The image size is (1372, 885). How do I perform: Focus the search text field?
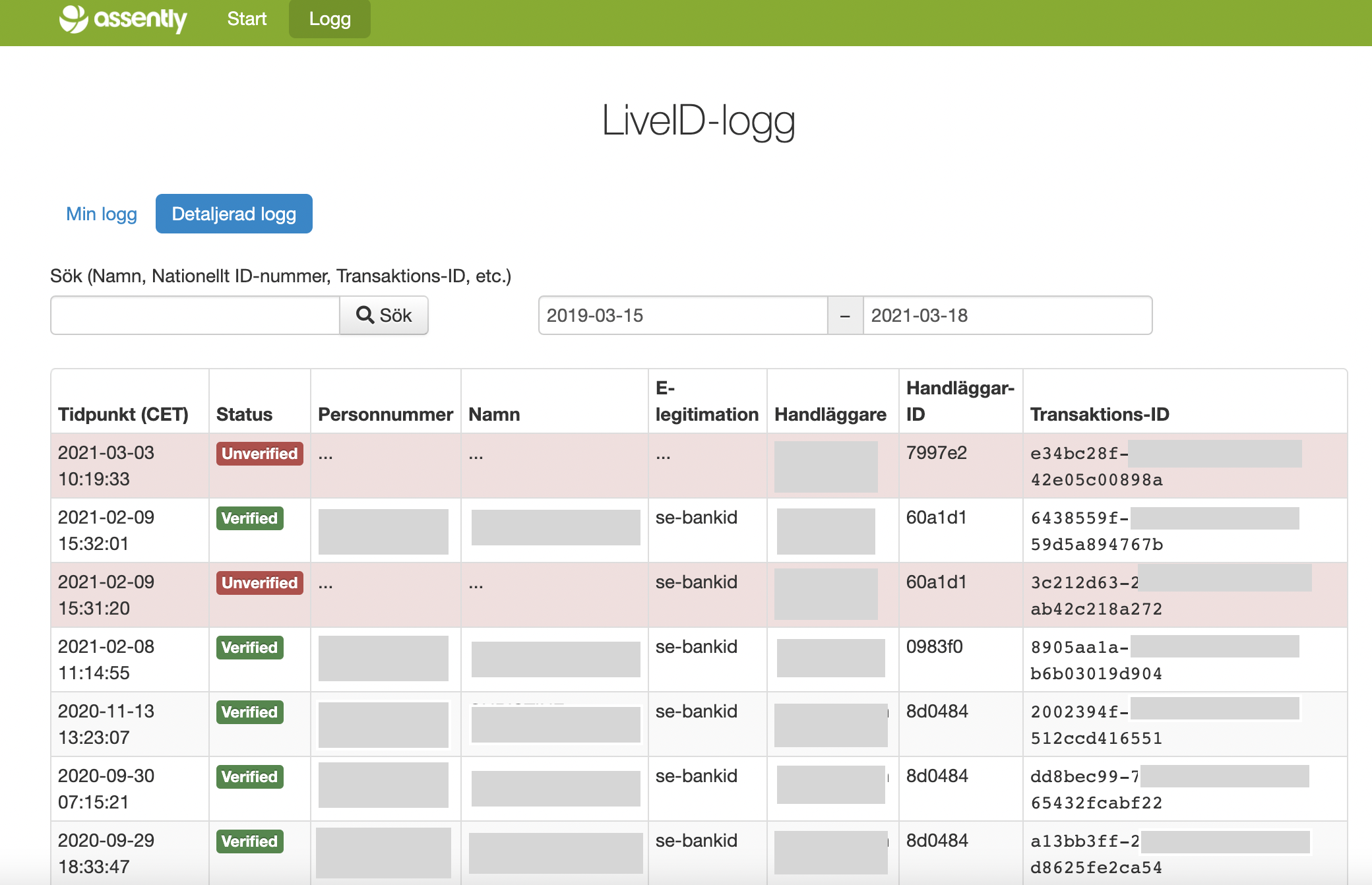pyautogui.click(x=195, y=315)
